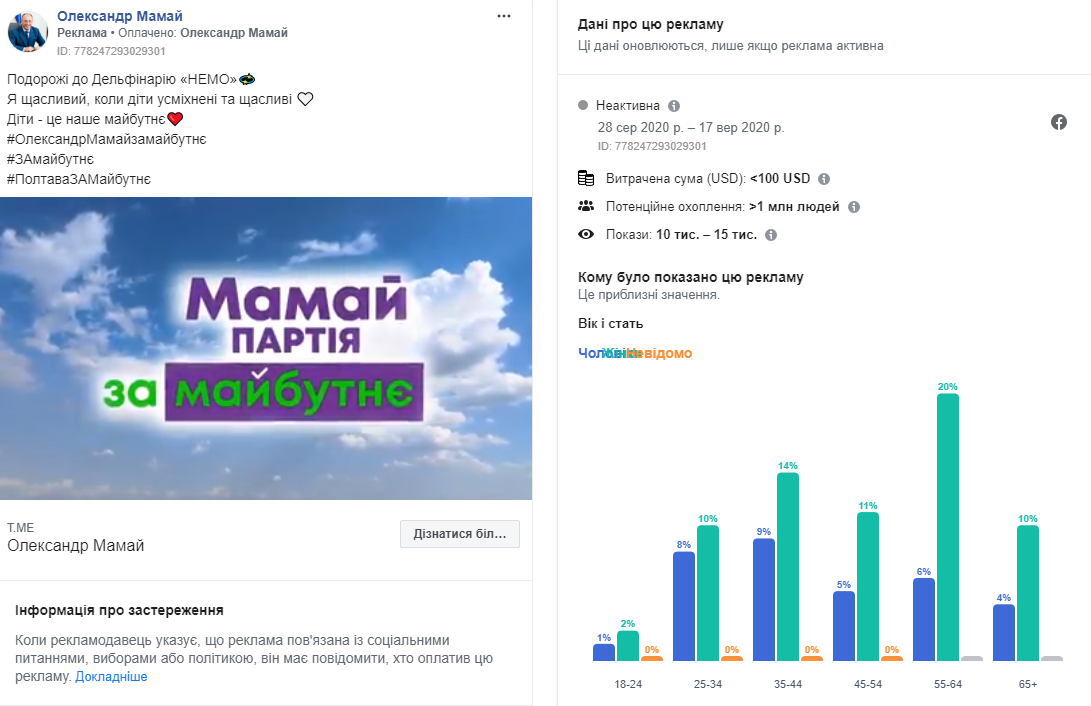Click the info icon beside Потенційне охоплення
1091x706 pixels.
click(x=854, y=207)
